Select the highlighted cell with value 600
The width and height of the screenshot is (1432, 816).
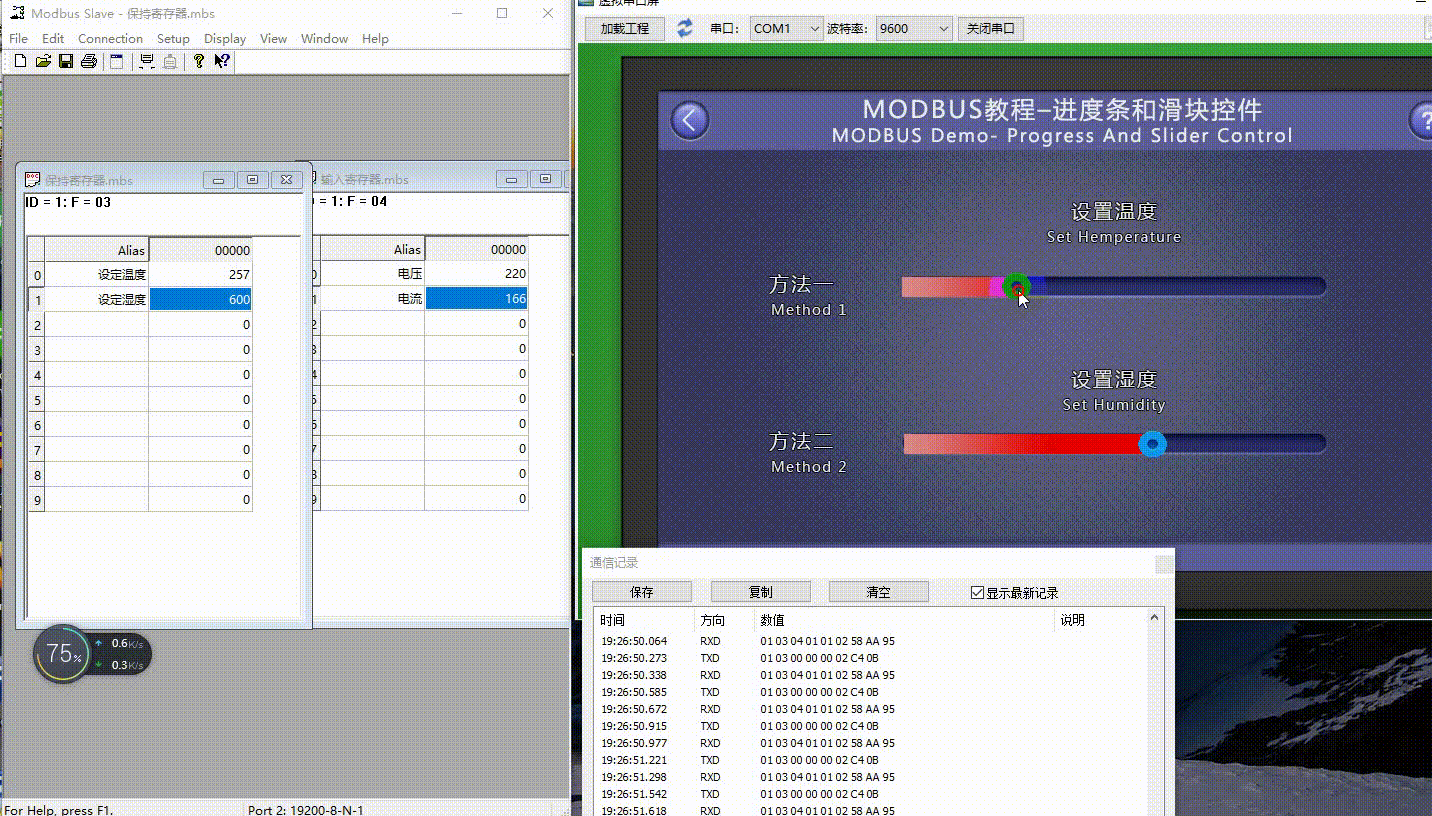200,299
